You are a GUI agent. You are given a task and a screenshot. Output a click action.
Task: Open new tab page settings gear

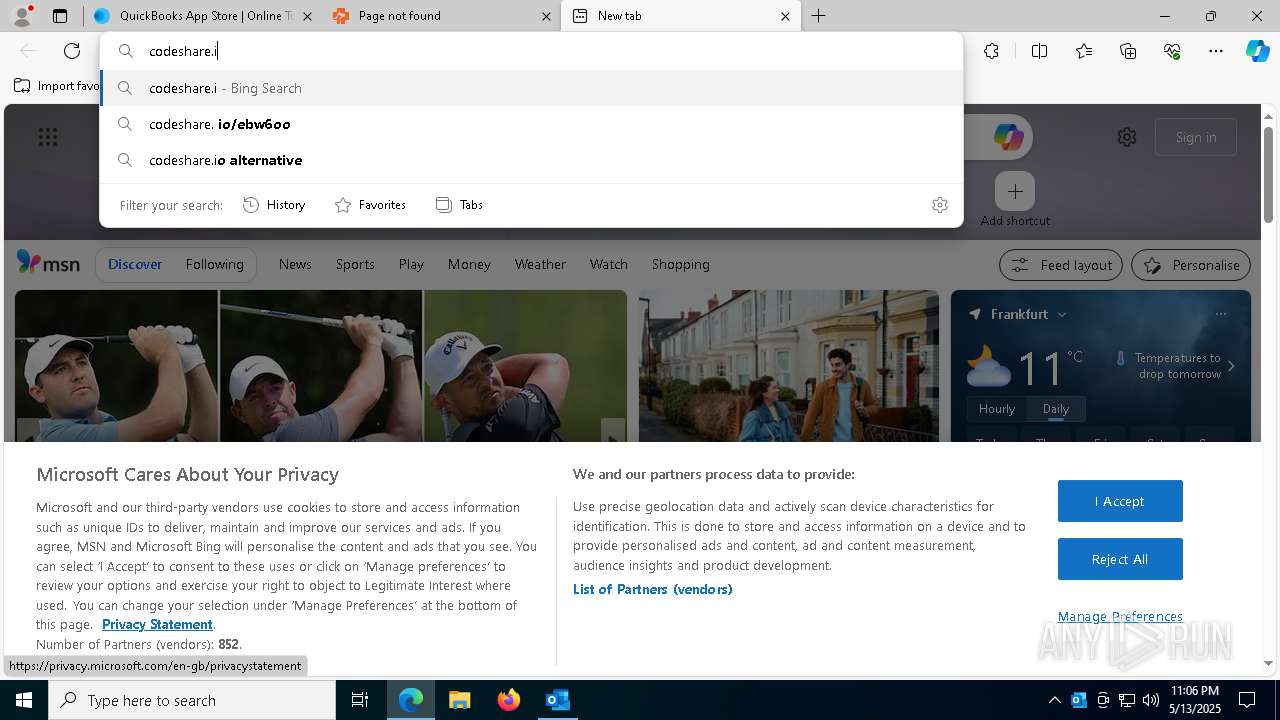click(x=1127, y=137)
